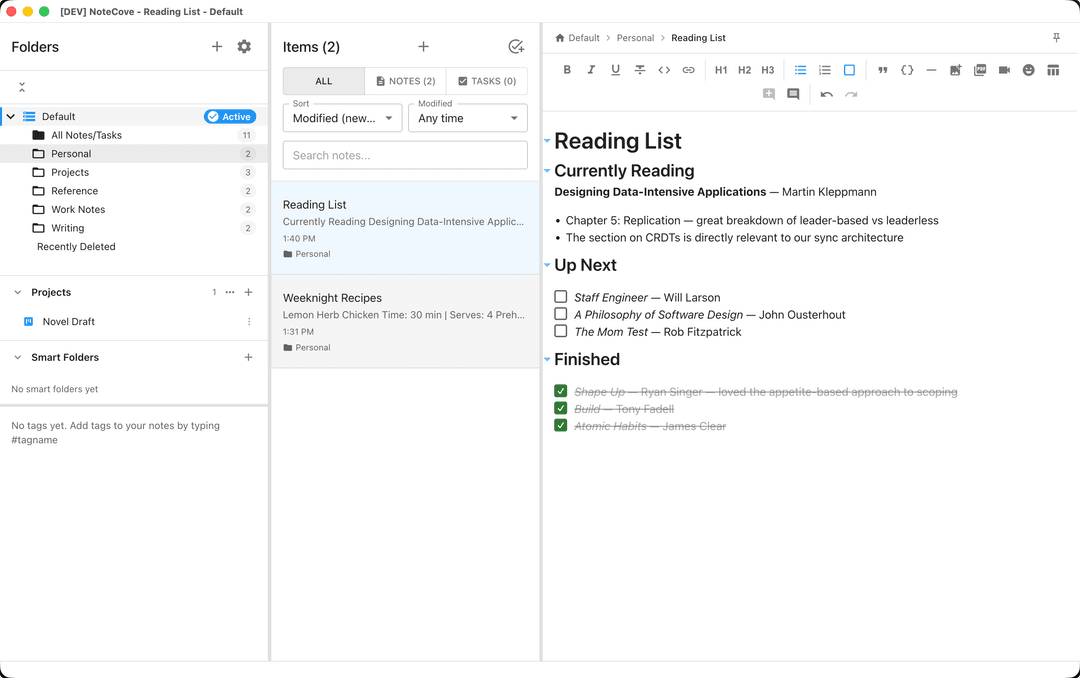1080x678 pixels.
Task: Open the emoji picker icon
Action: (1027, 70)
